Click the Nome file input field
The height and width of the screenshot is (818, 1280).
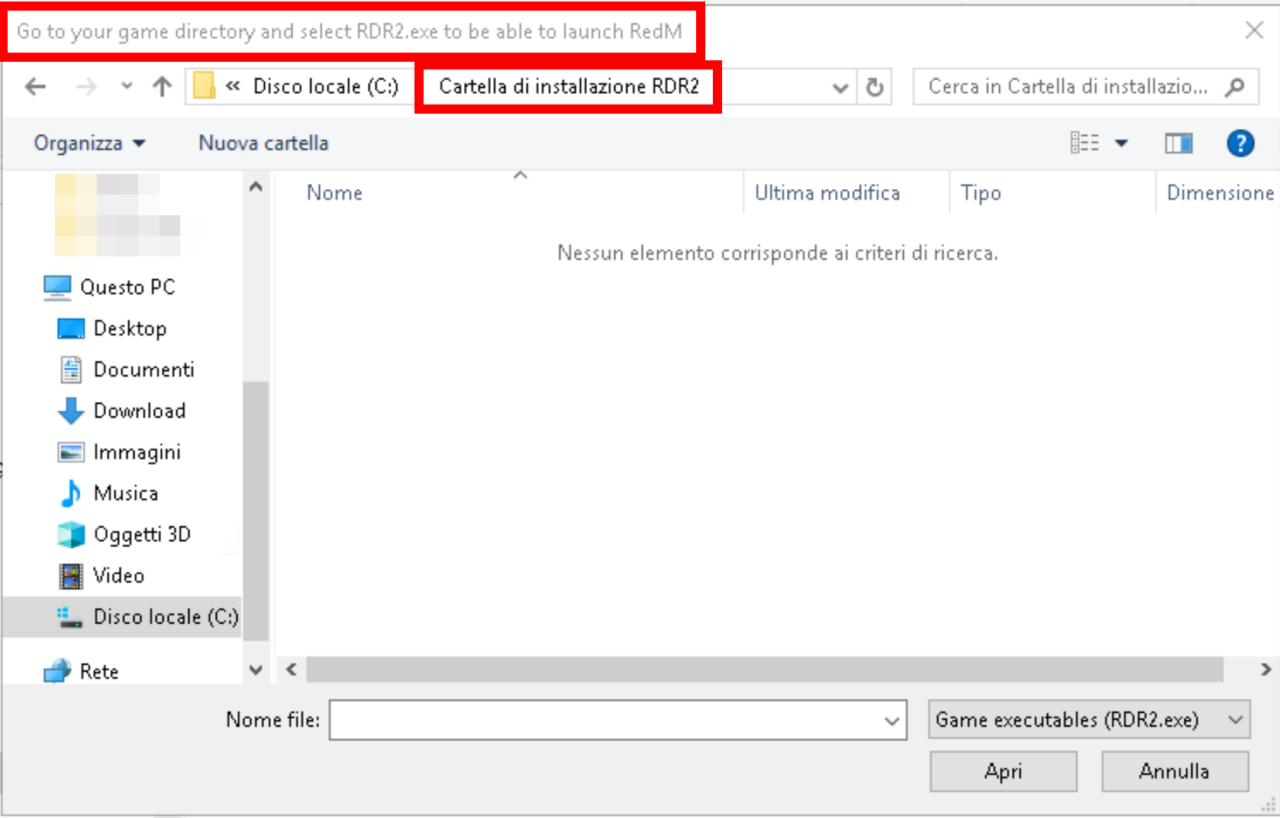click(605, 720)
